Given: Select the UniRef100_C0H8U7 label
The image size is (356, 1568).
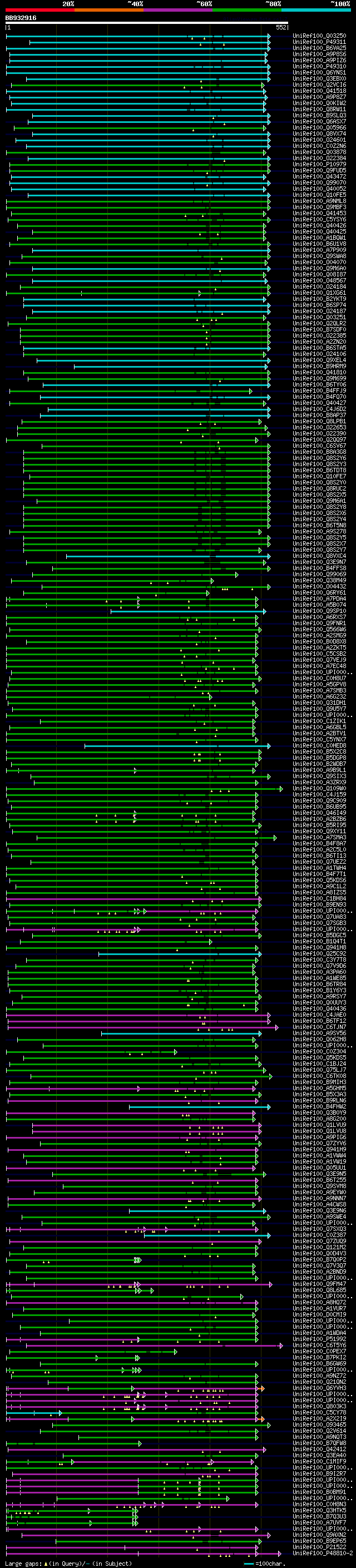Looking at the screenshot, I should pos(319,678).
